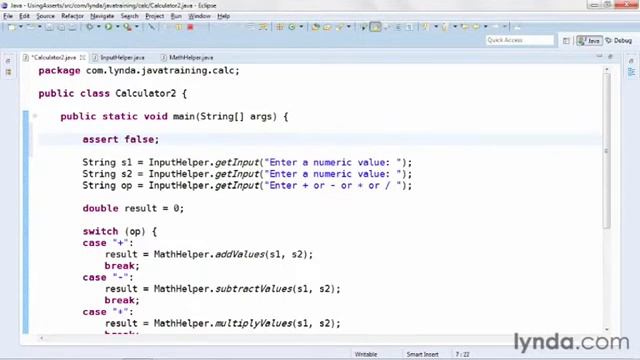Click the New Java Package icon
The width and height of the screenshot is (640, 360).
pyautogui.click(x=280, y=27)
